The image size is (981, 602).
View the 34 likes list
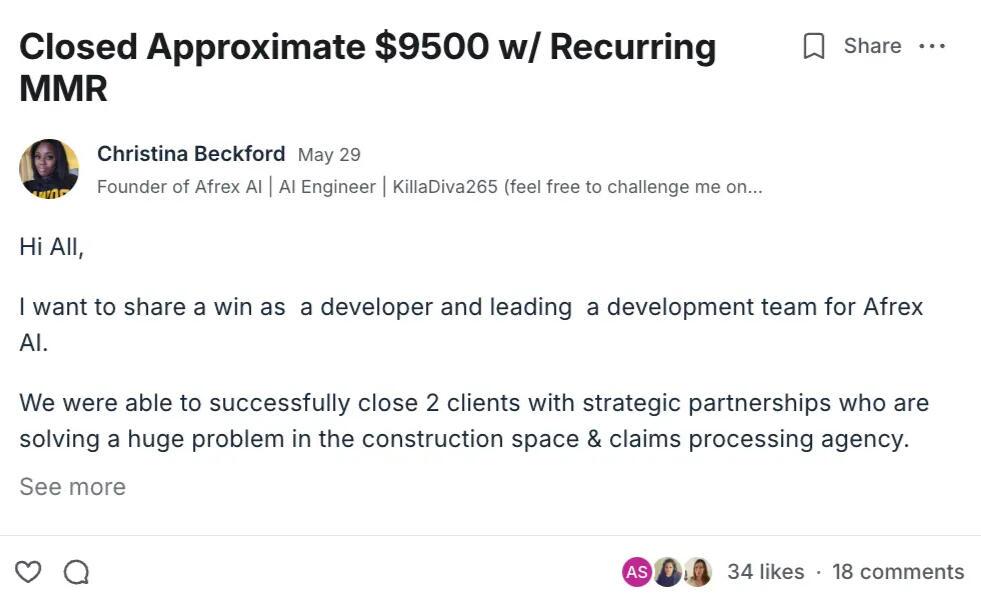(x=765, y=572)
